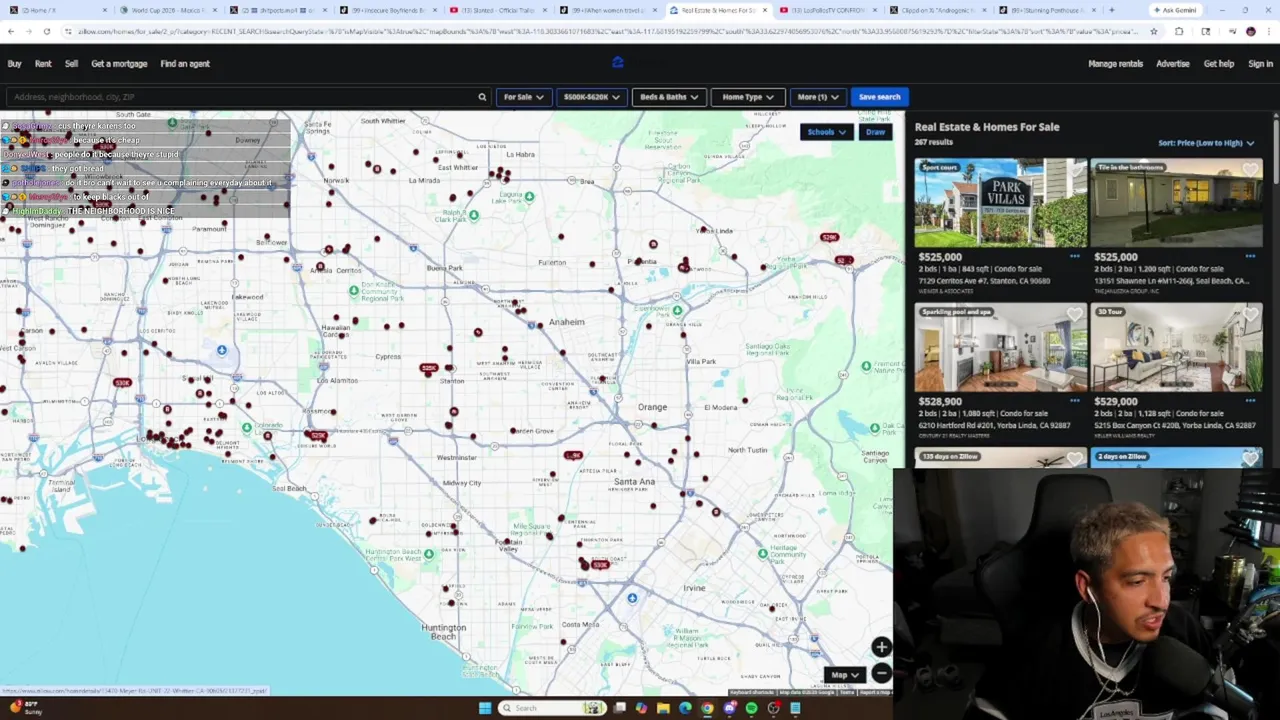Open the Buy menu

pyautogui.click(x=15, y=64)
